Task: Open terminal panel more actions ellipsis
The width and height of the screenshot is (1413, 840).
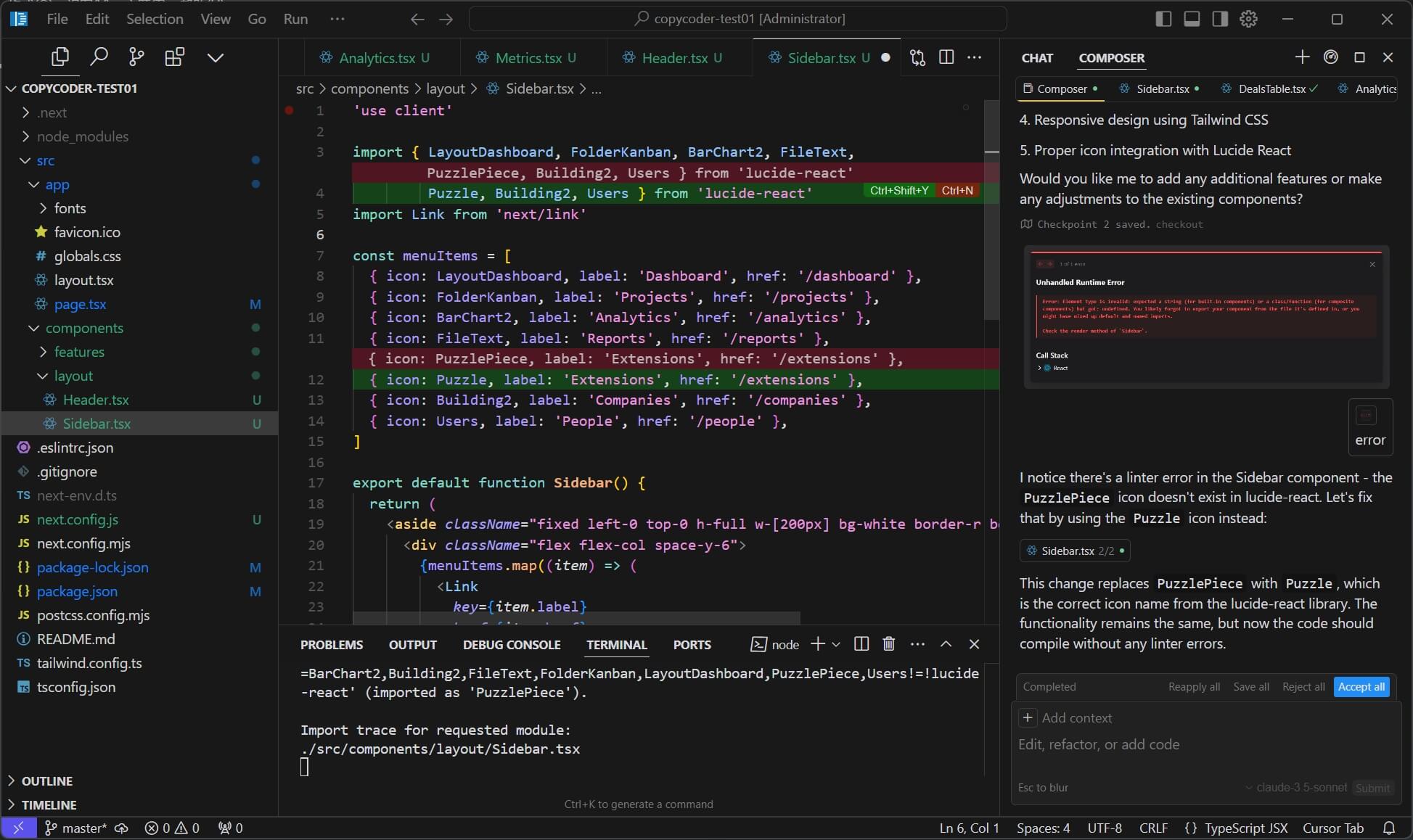Action: [917, 644]
